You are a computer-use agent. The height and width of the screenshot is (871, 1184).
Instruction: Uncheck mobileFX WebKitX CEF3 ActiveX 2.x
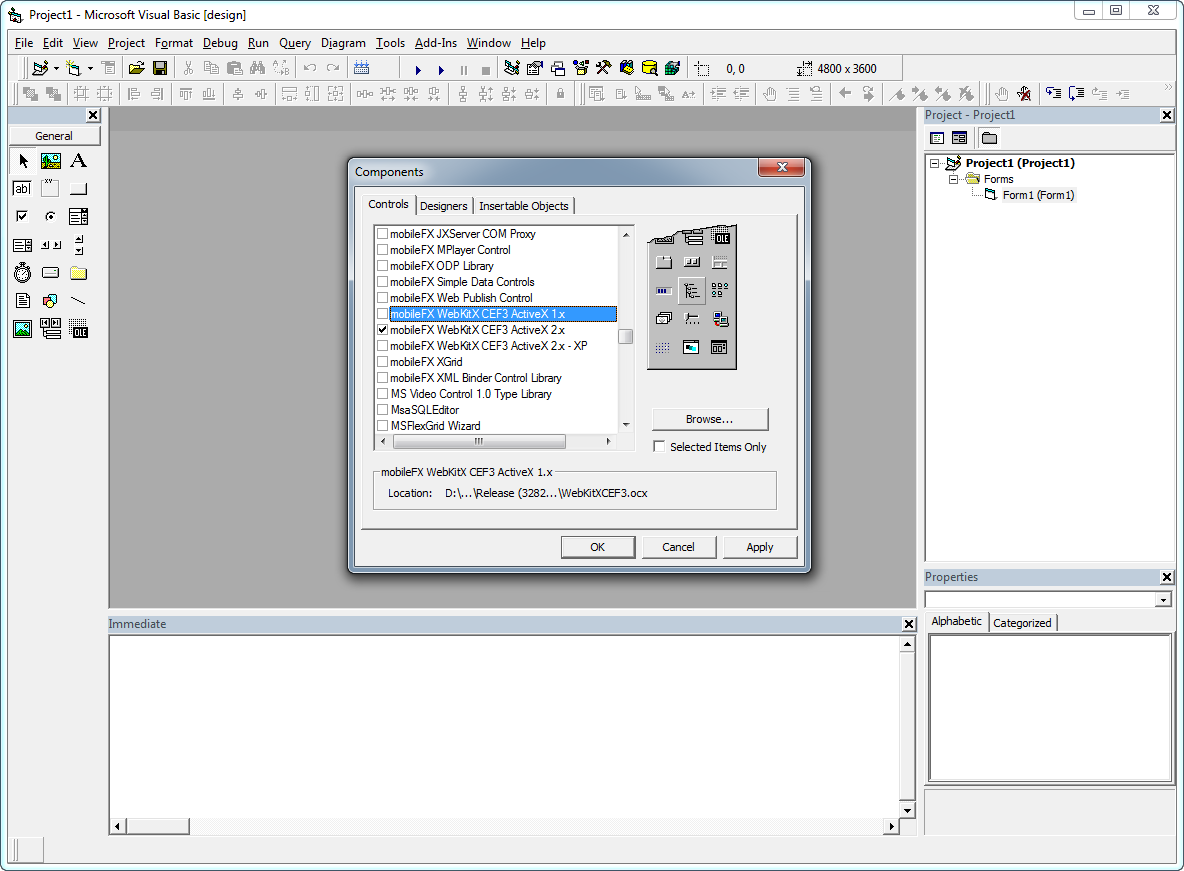(x=382, y=330)
